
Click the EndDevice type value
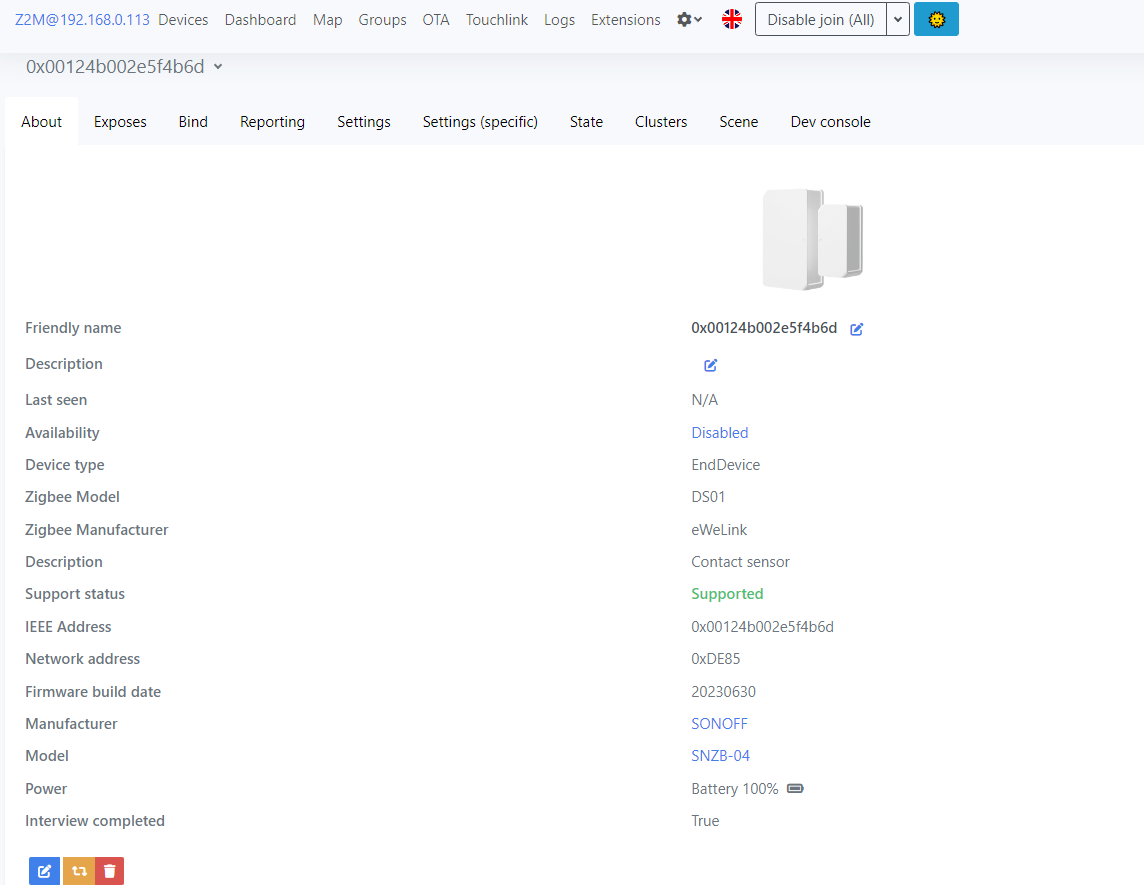coord(725,465)
